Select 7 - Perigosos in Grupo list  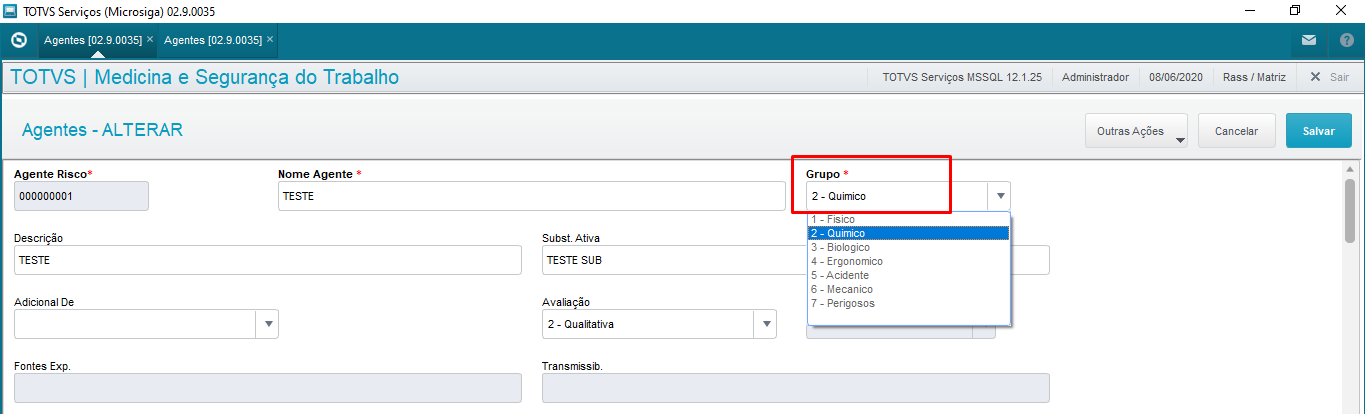click(x=908, y=303)
